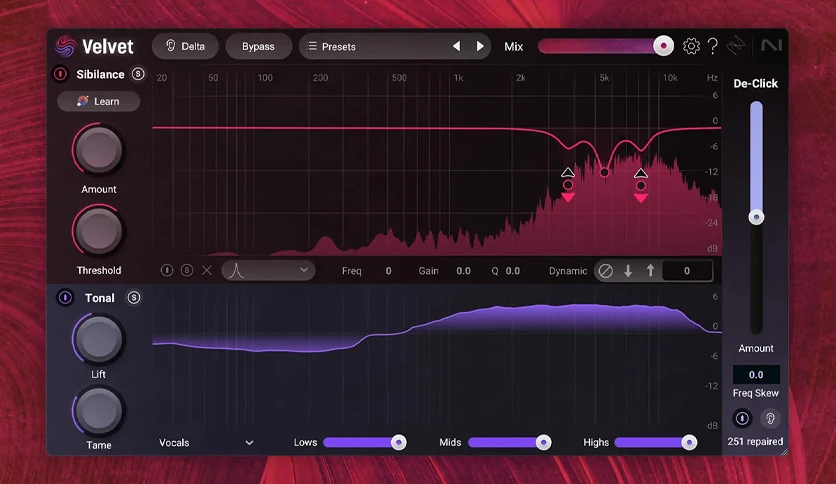
Task: Click left band upper threshold triangle
Action: [x=568, y=172]
